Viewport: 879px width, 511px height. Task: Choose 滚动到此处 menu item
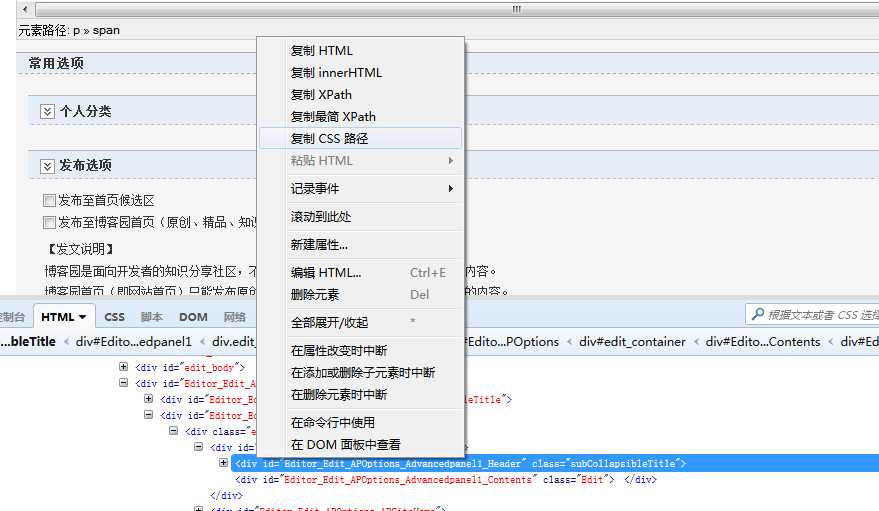pos(360,217)
